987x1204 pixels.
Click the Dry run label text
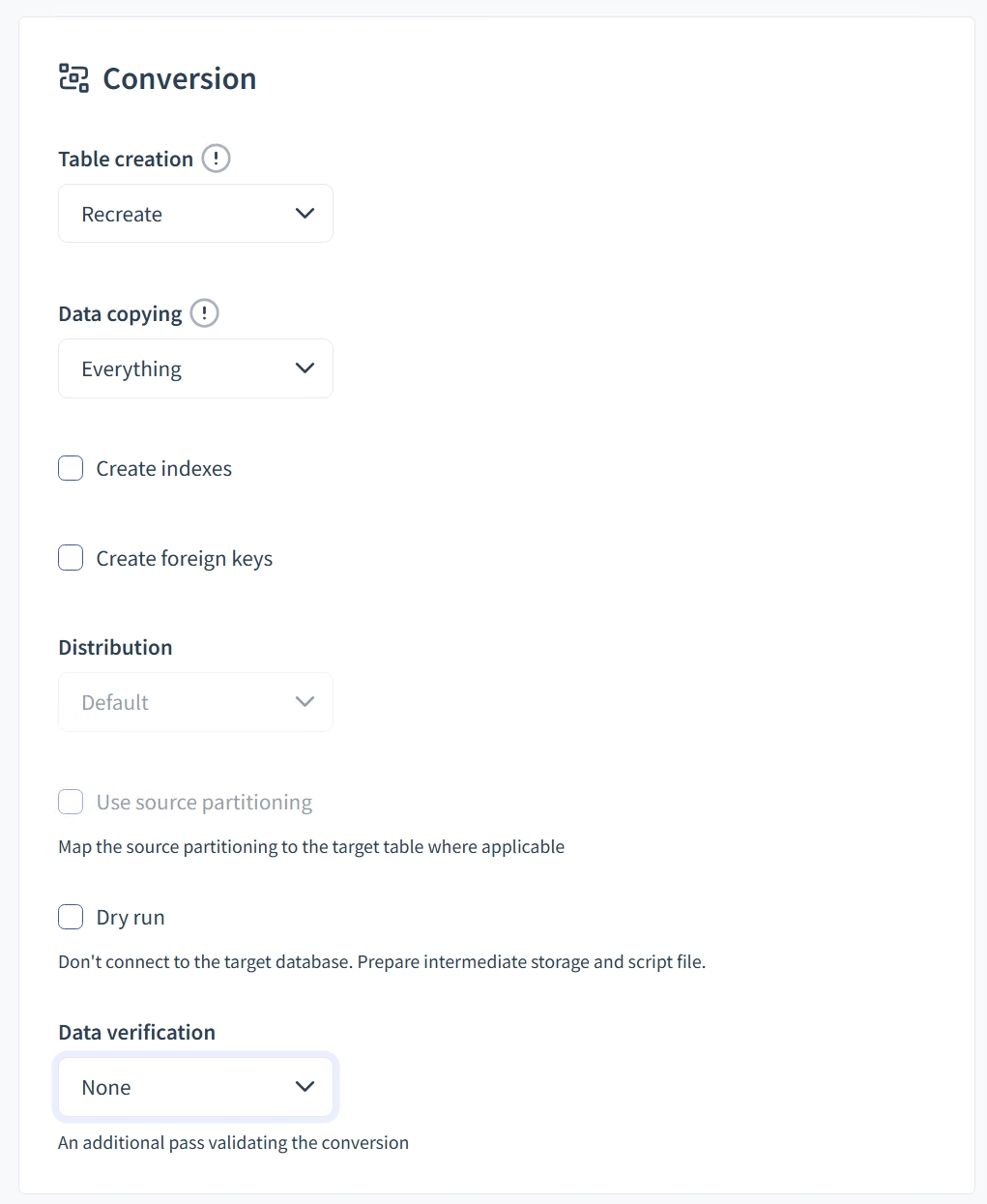pyautogui.click(x=131, y=918)
